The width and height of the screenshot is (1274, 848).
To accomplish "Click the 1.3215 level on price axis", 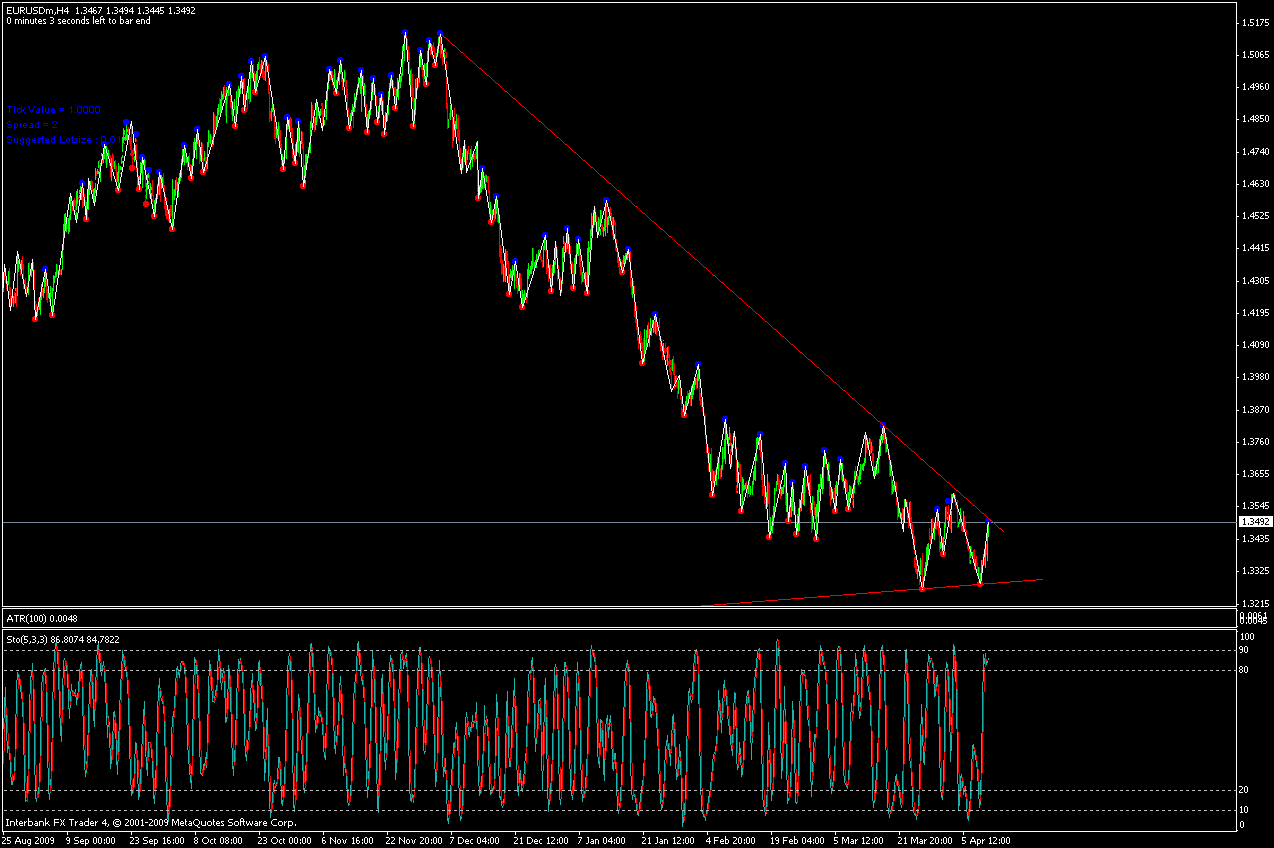I will pos(1254,603).
